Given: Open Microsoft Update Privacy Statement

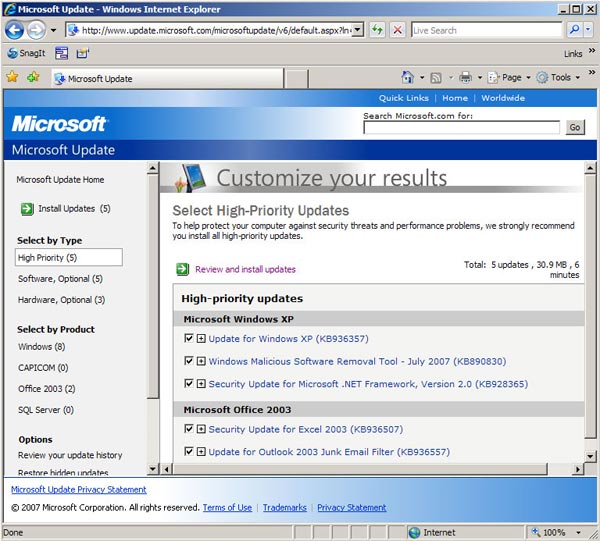Looking at the screenshot, I should 78,490.
